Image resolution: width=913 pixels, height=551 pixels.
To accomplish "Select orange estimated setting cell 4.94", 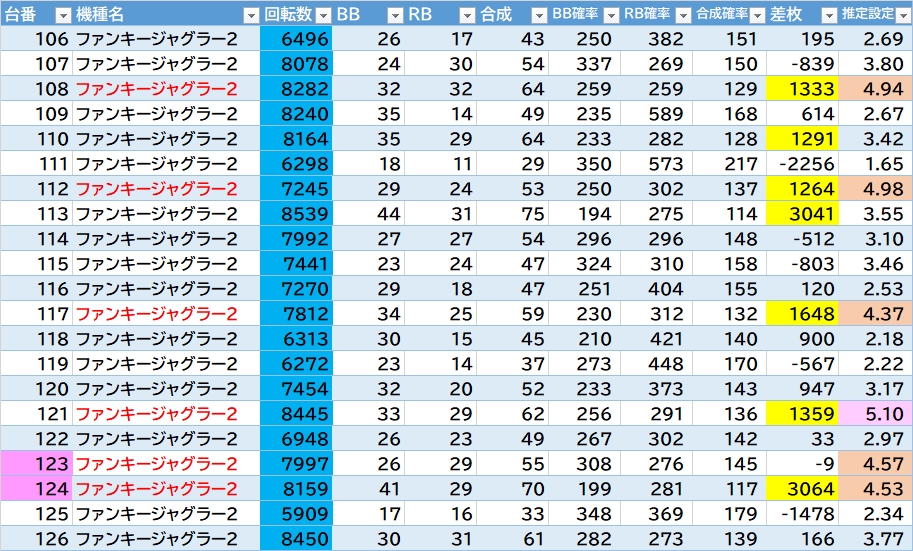I will (x=876, y=89).
